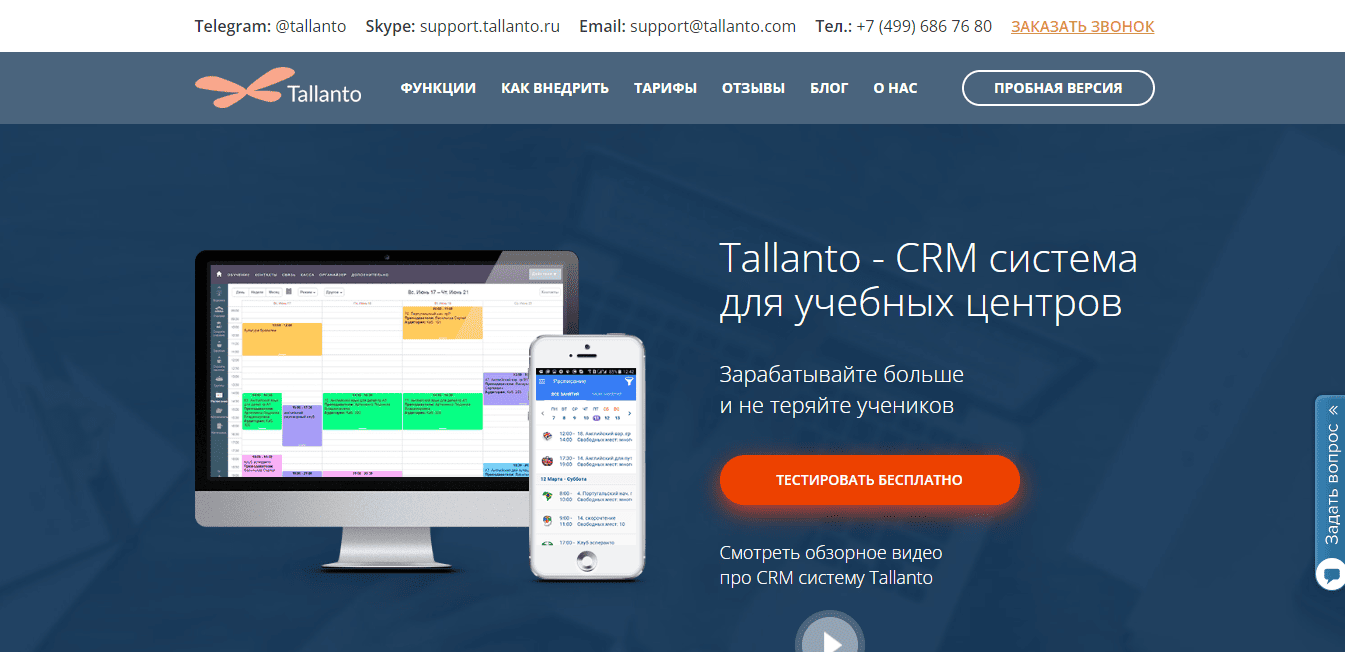Go to the КАК ВНЕДРИТЬ section

point(555,88)
